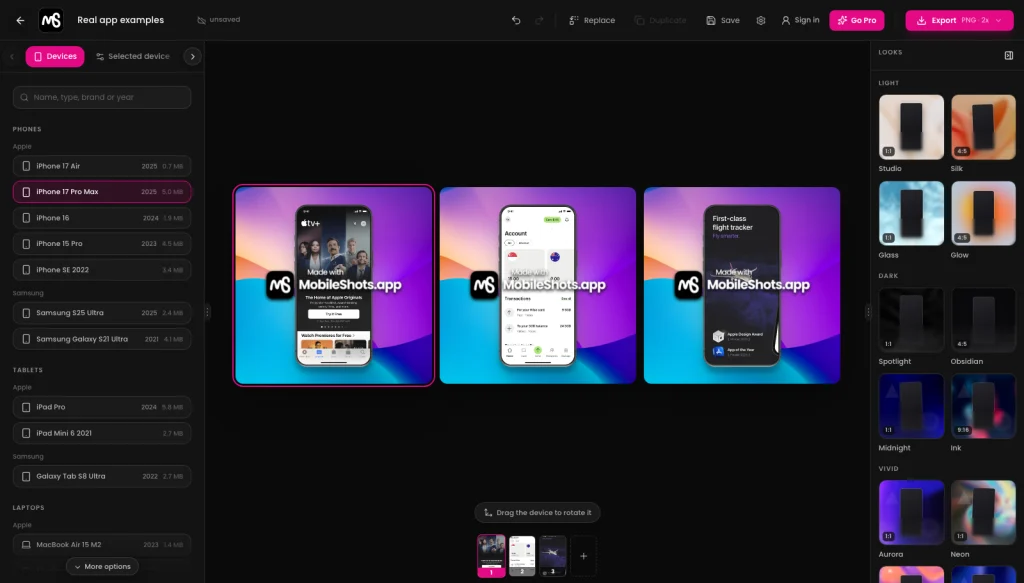Open screen thumbnail 3 in the strip
The image size is (1024, 583).
(552, 556)
